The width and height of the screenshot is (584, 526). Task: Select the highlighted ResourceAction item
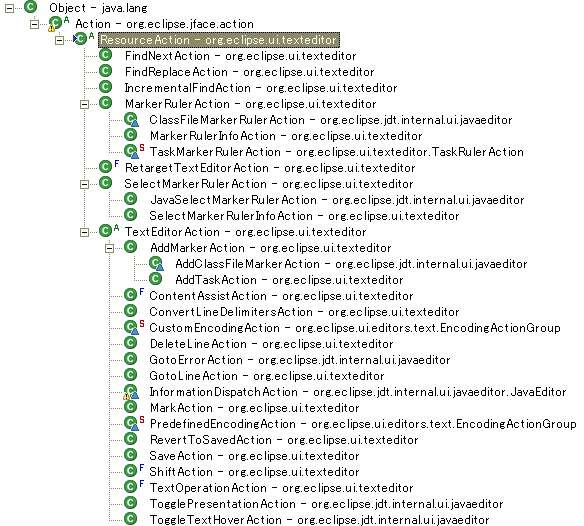(219, 40)
